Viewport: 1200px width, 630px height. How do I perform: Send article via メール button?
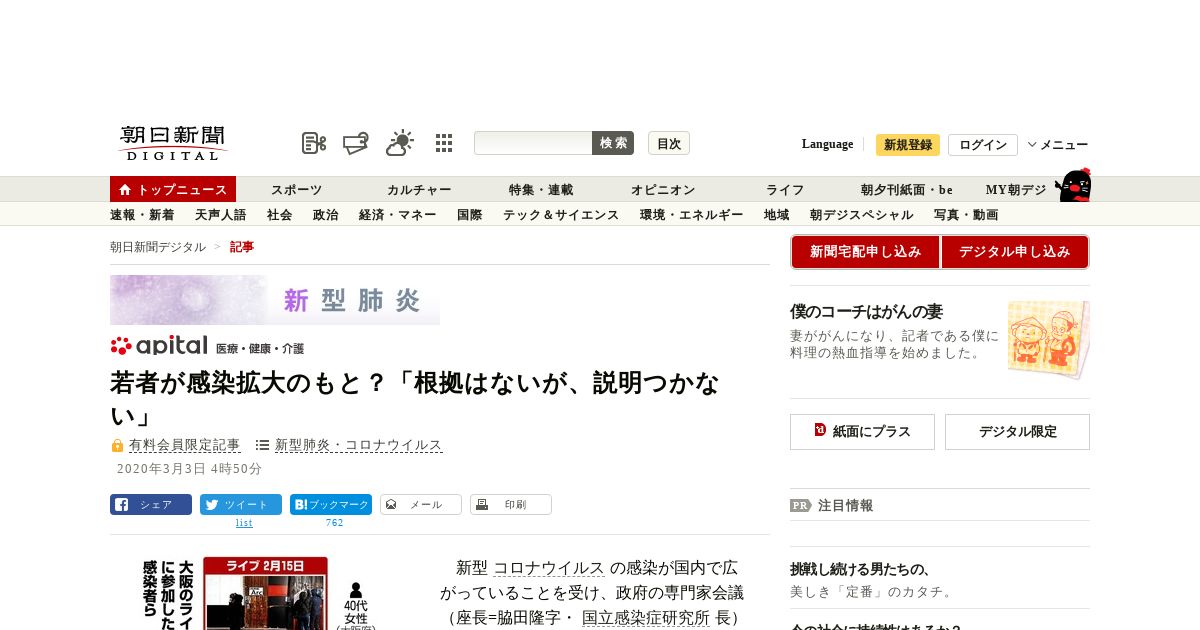pos(421,505)
